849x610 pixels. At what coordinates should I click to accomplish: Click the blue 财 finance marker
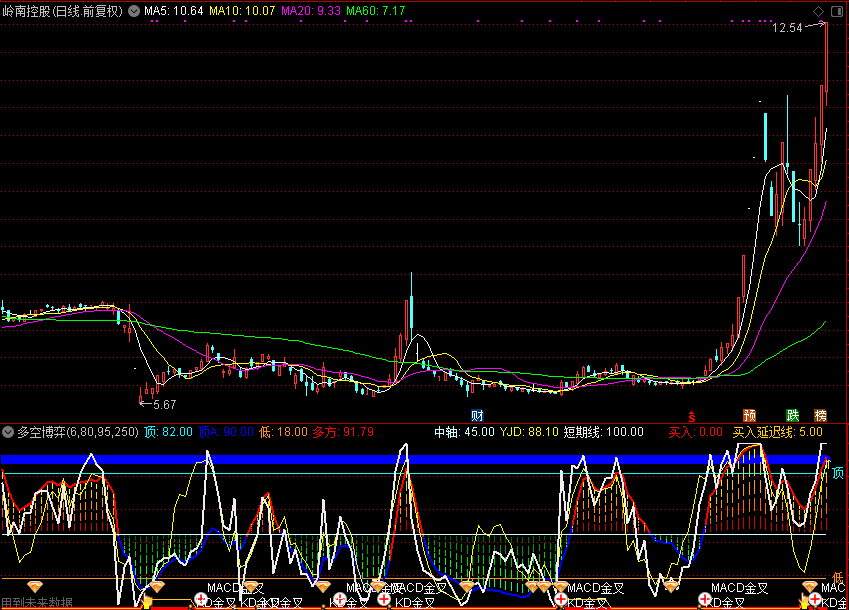478,415
